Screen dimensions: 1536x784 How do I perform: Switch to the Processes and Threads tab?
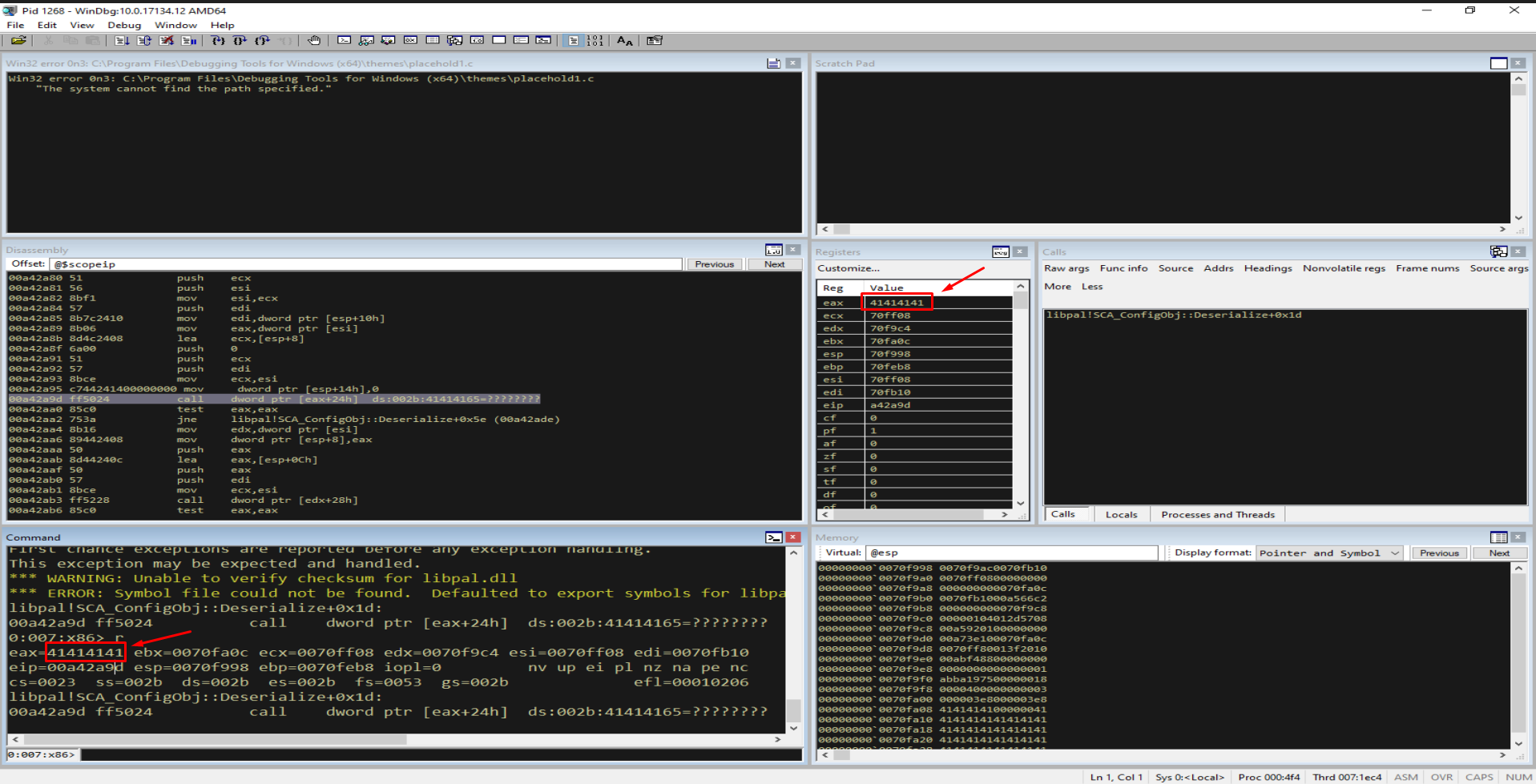[x=1217, y=514]
